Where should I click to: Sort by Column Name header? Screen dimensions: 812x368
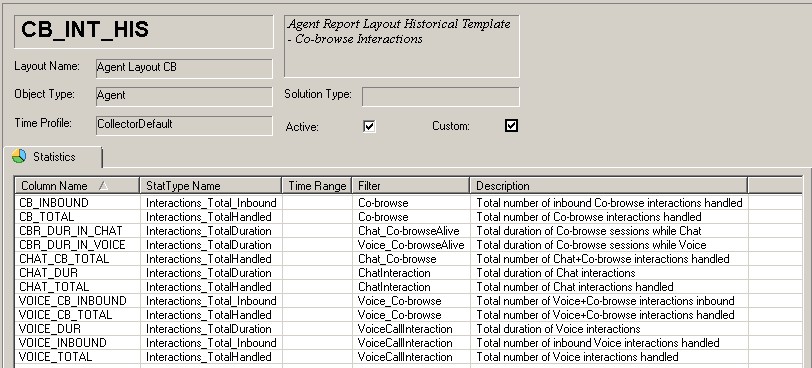pos(77,186)
